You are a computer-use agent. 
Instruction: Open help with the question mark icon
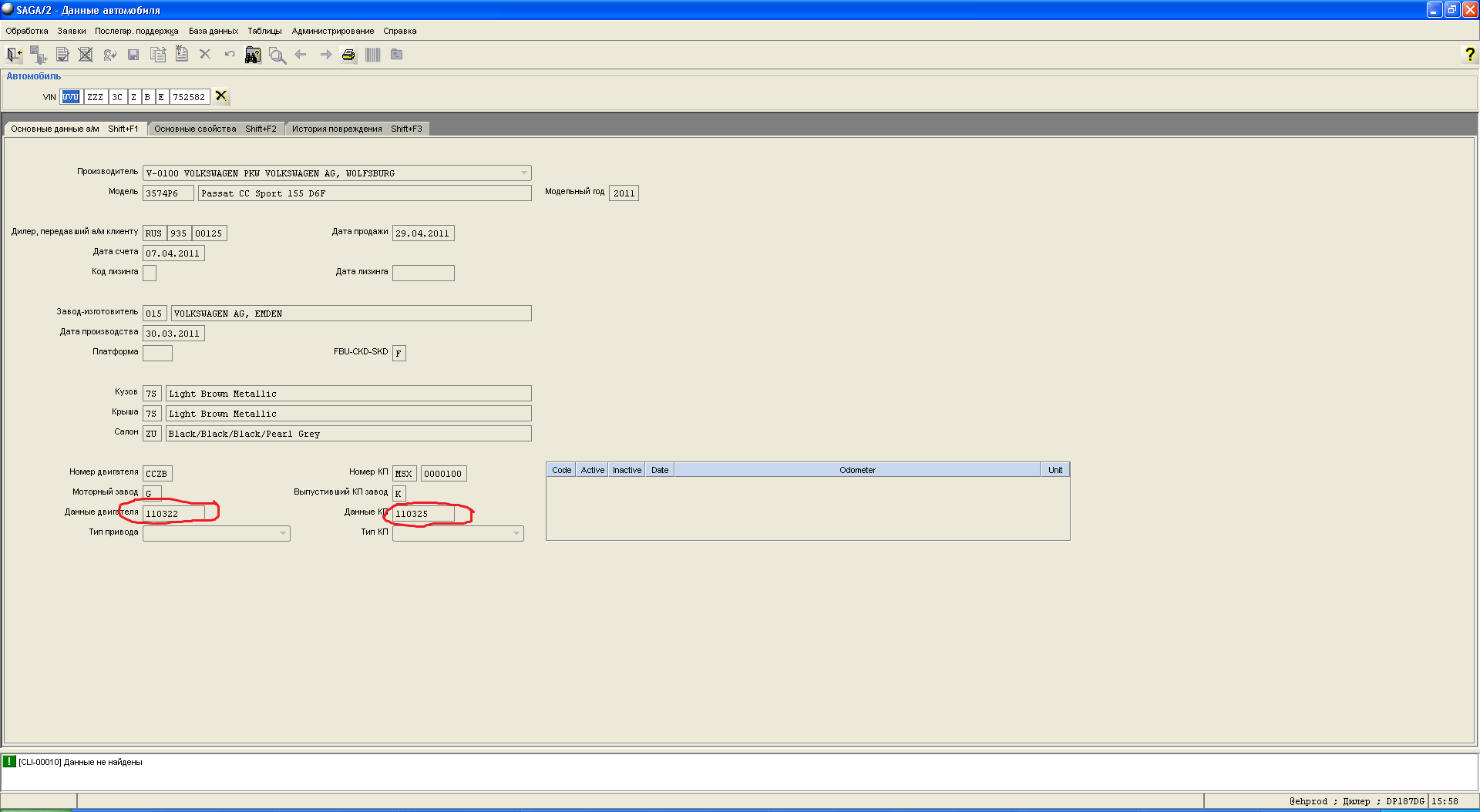[1469, 54]
